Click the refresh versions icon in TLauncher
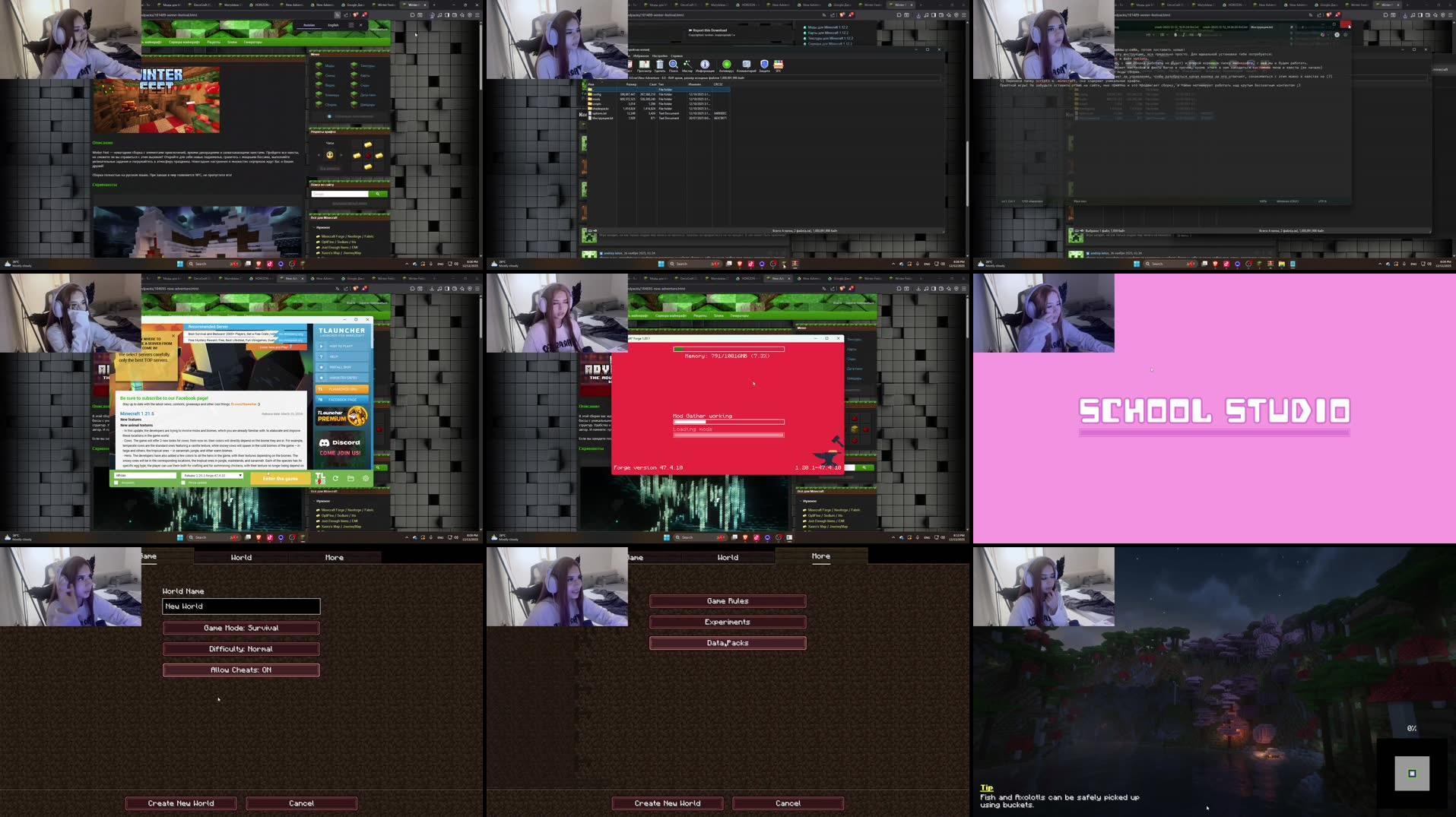This screenshot has width=1456, height=817. pos(336,478)
